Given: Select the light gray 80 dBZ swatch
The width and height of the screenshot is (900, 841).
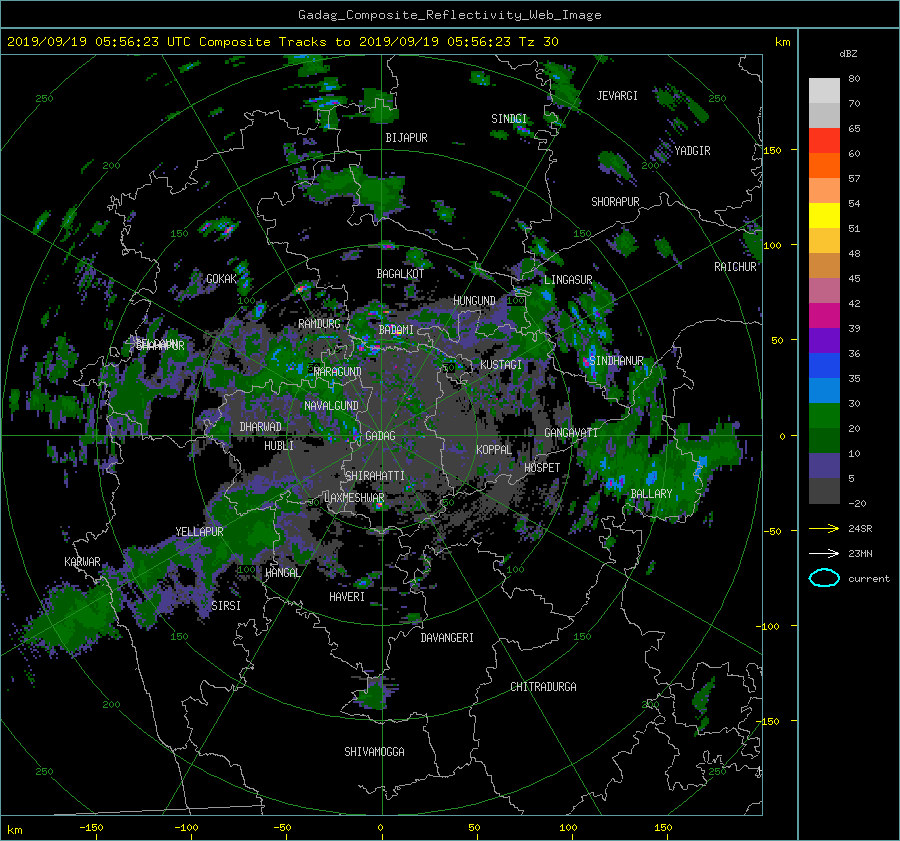Looking at the screenshot, I should point(824,90).
